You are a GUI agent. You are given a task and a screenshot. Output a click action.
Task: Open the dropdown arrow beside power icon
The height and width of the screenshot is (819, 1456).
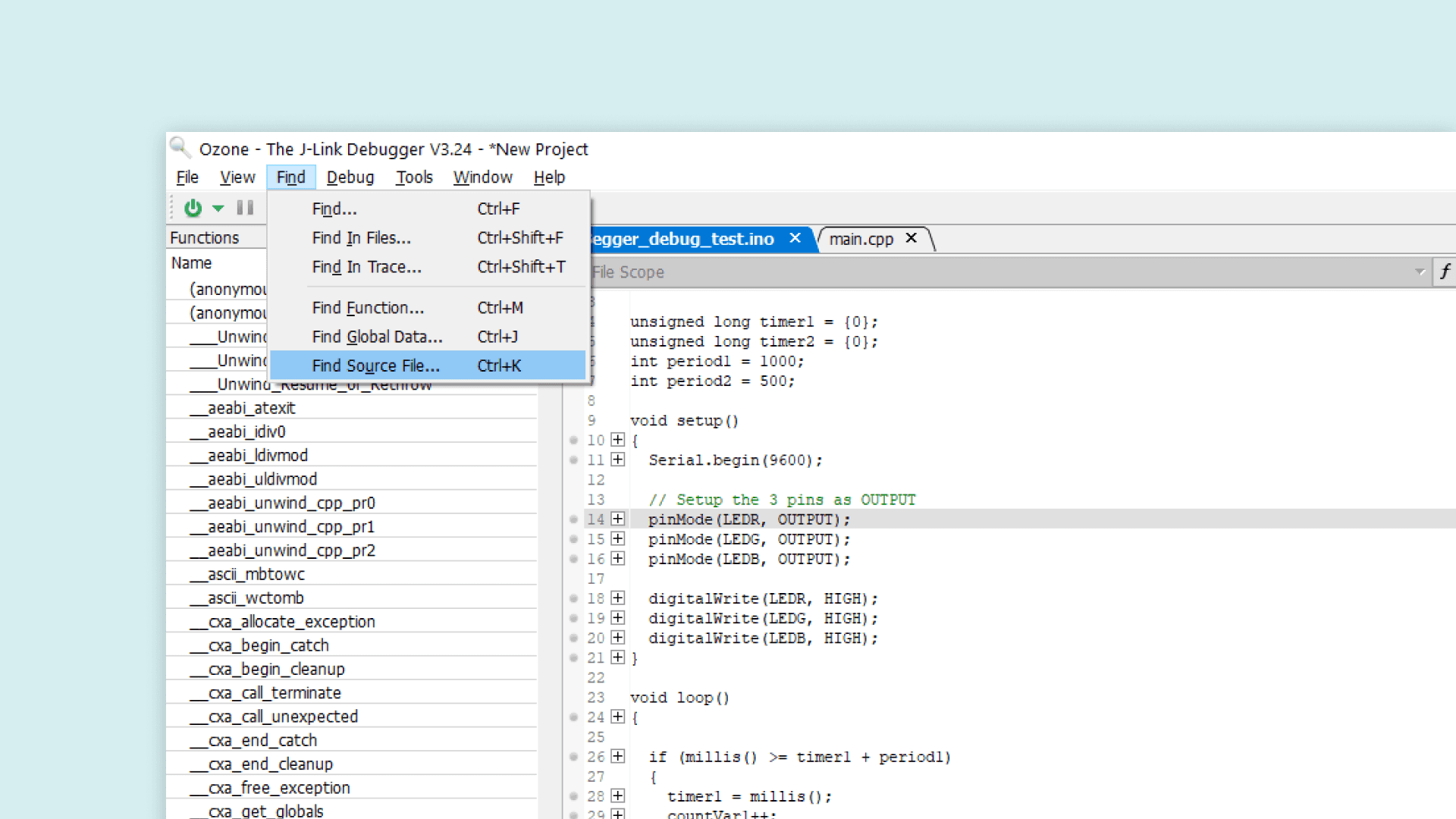coord(218,208)
